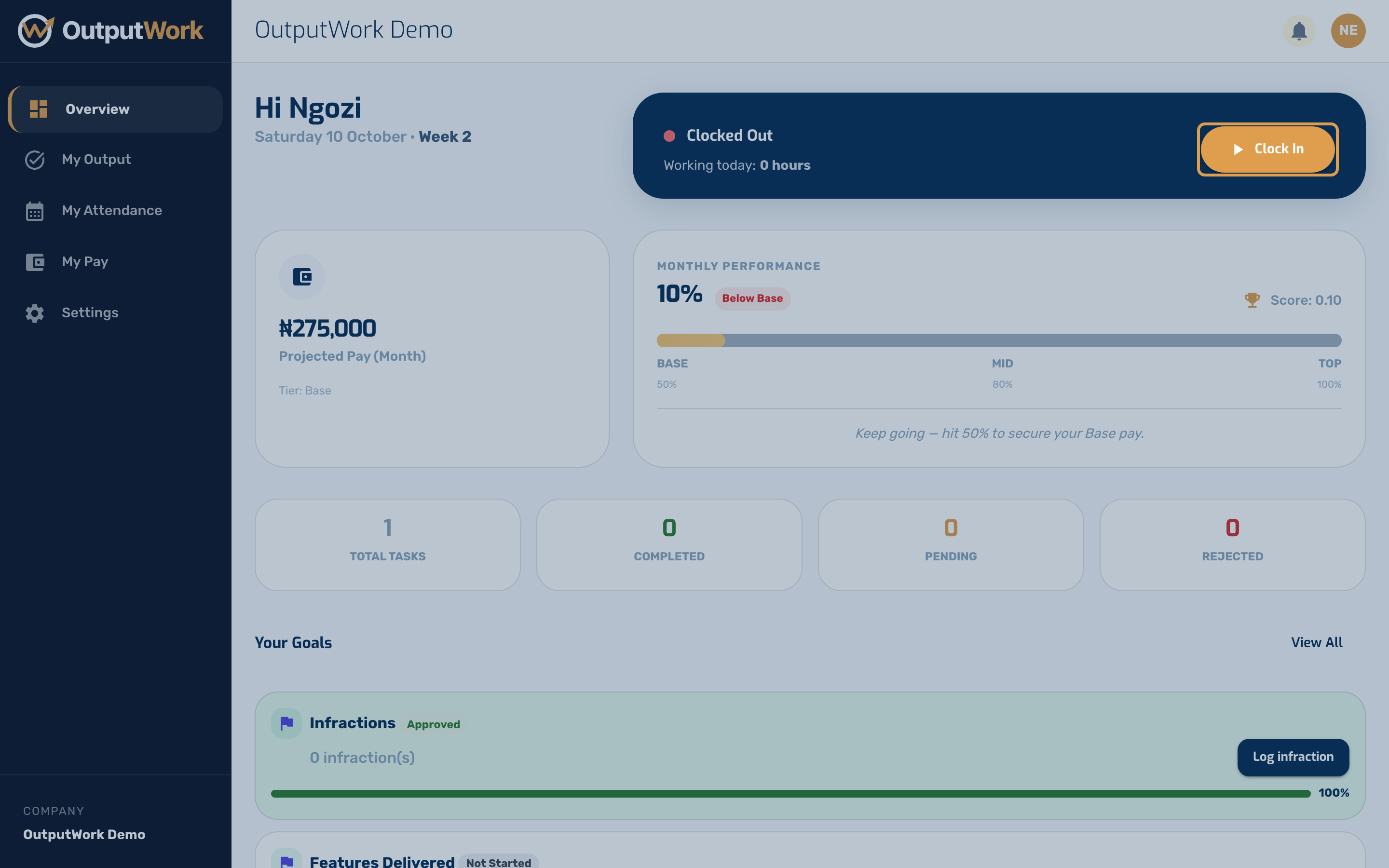Open the Rejected tasks card

click(x=1232, y=544)
